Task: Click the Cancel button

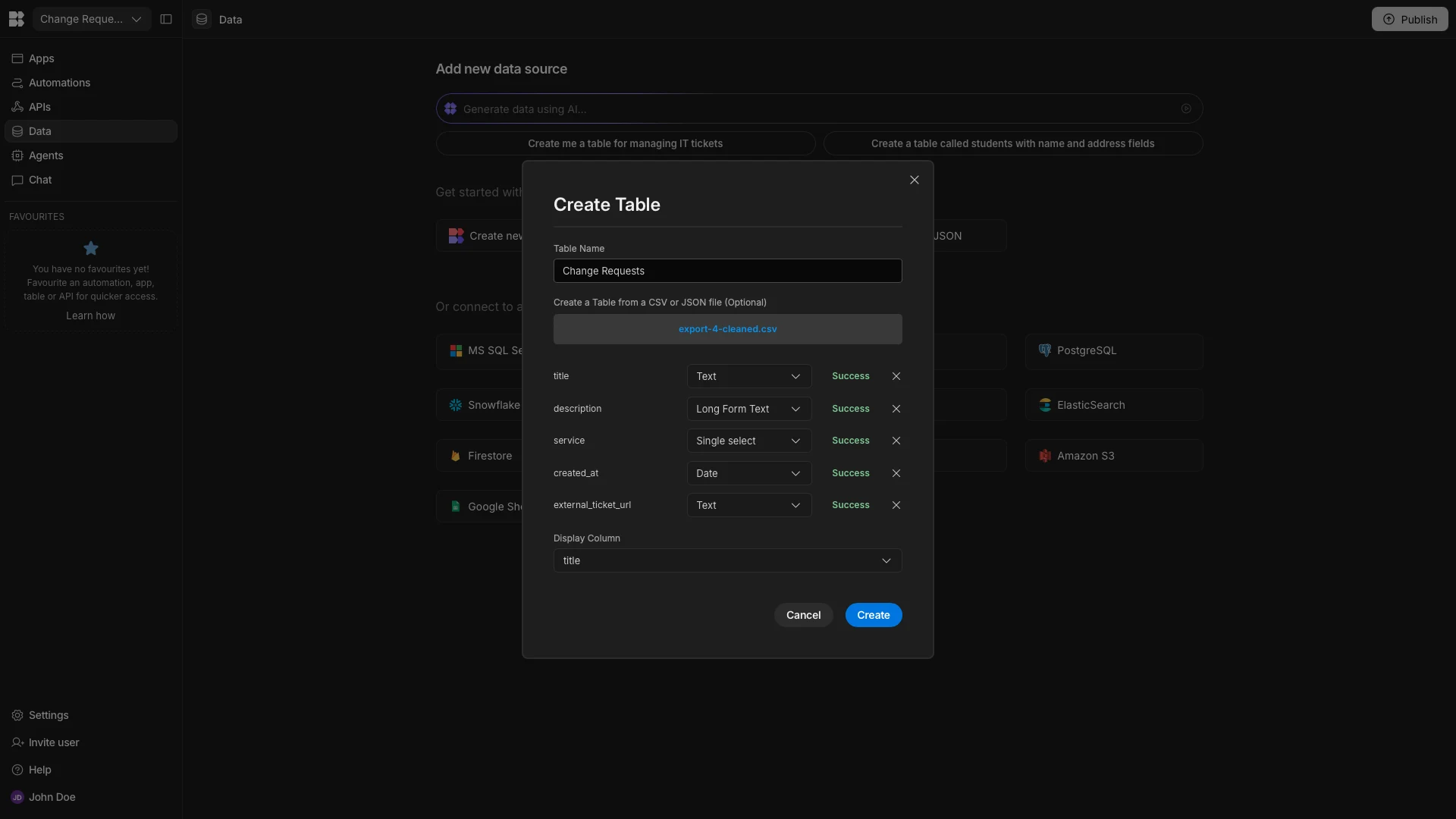Action: coord(802,615)
